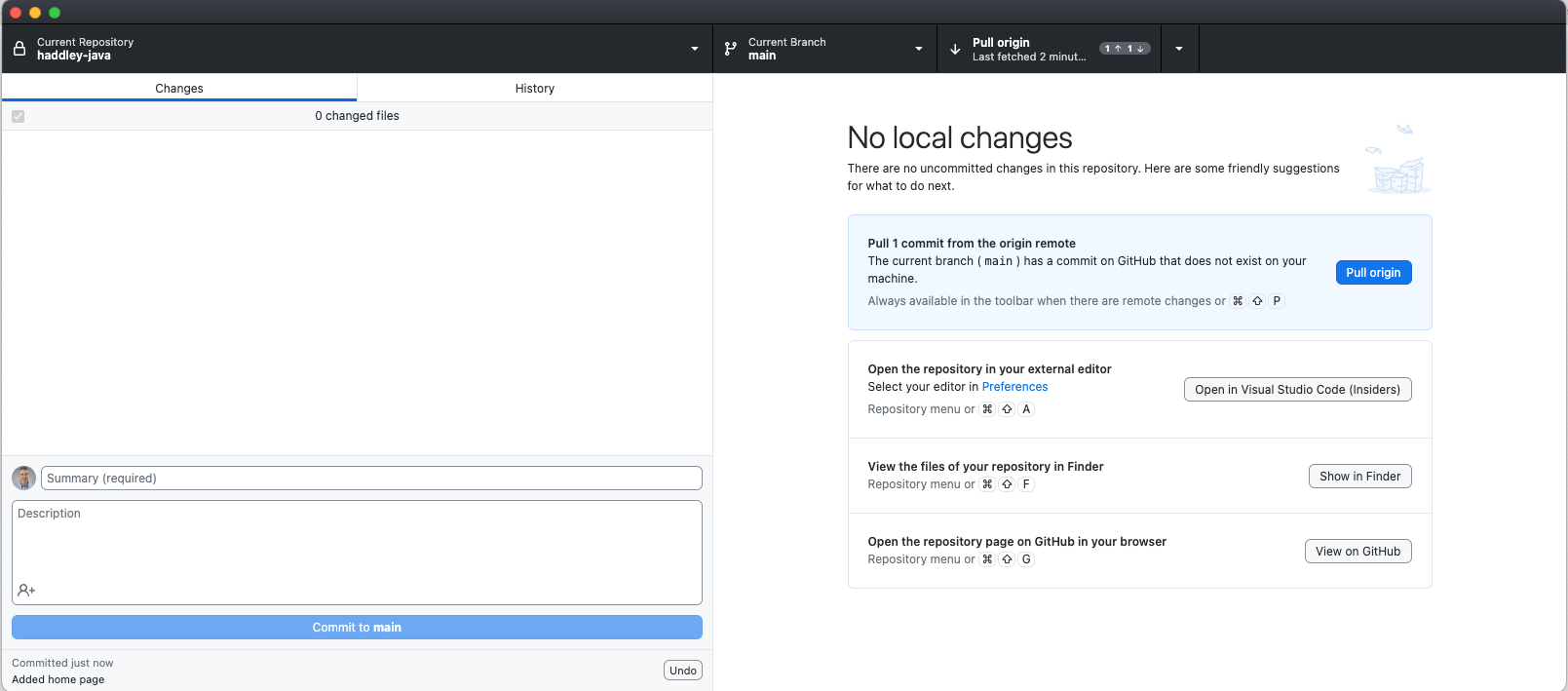Click Open in Visual Studio Code (Insiders)
The image size is (1568, 691).
[x=1297, y=390]
